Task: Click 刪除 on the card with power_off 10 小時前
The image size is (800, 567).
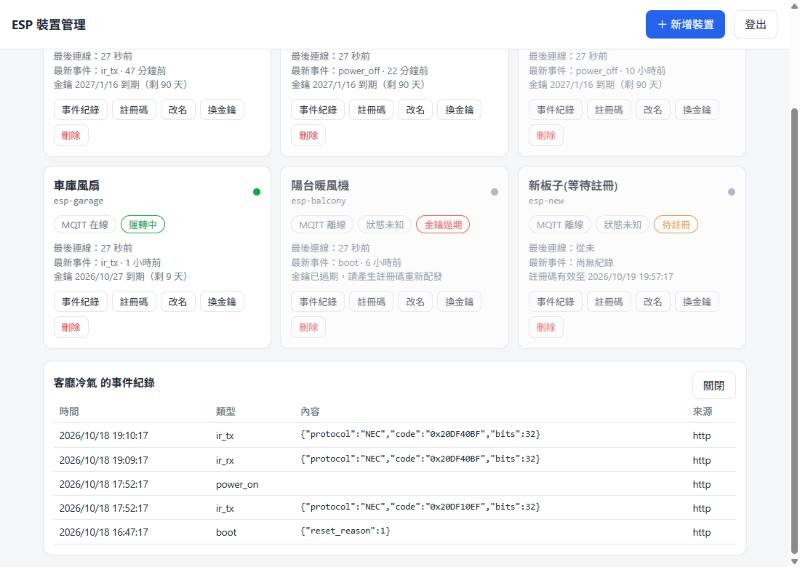Action: 546,135
